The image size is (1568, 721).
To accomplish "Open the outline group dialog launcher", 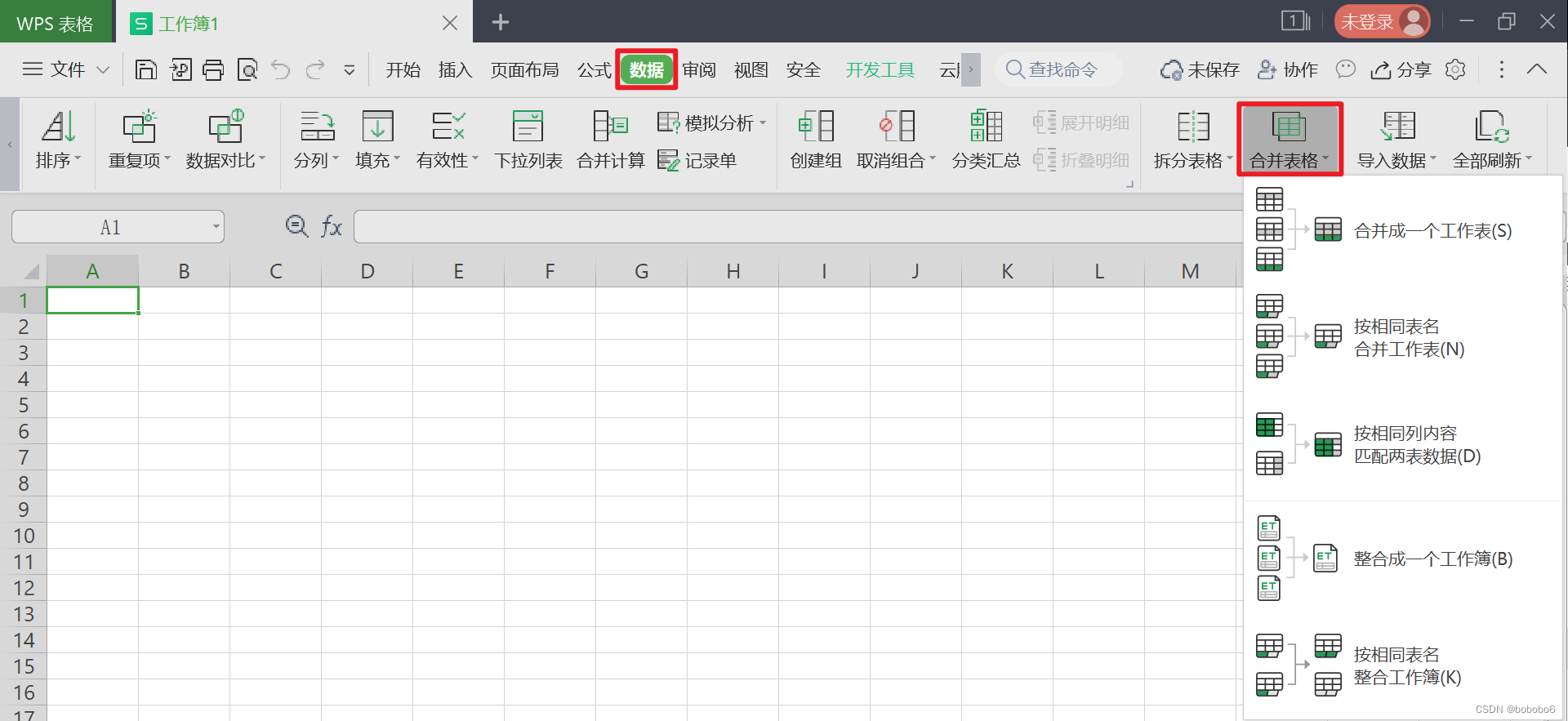I will pos(1130,184).
